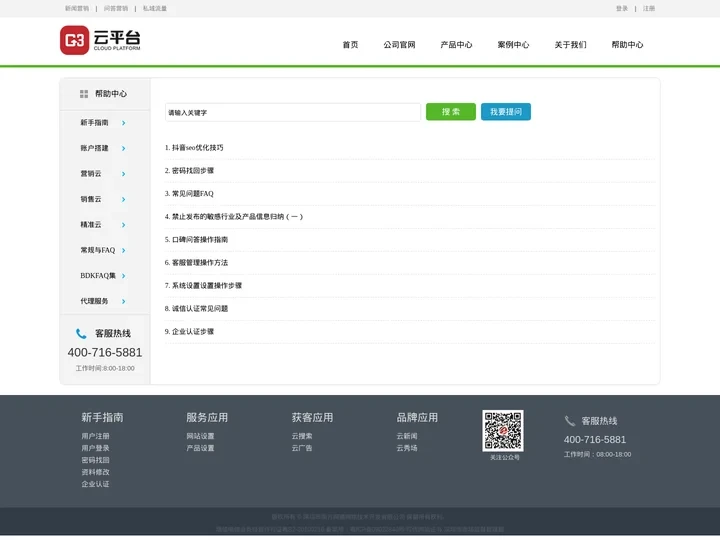This screenshot has width=720, height=540.
Task: Expand the 精准云 chevron arrow
Action: (124, 225)
